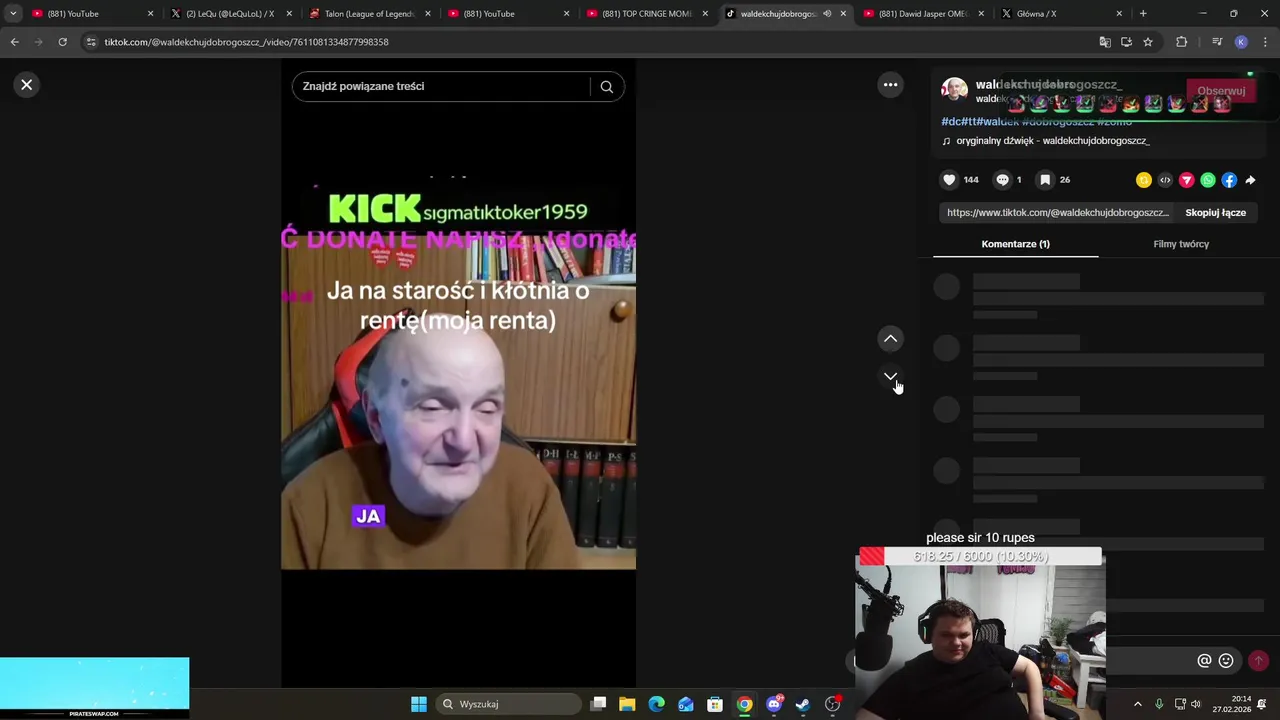Open Steam from the taskbar
This screenshot has height=720, width=1280.
pyautogui.click(x=803, y=704)
